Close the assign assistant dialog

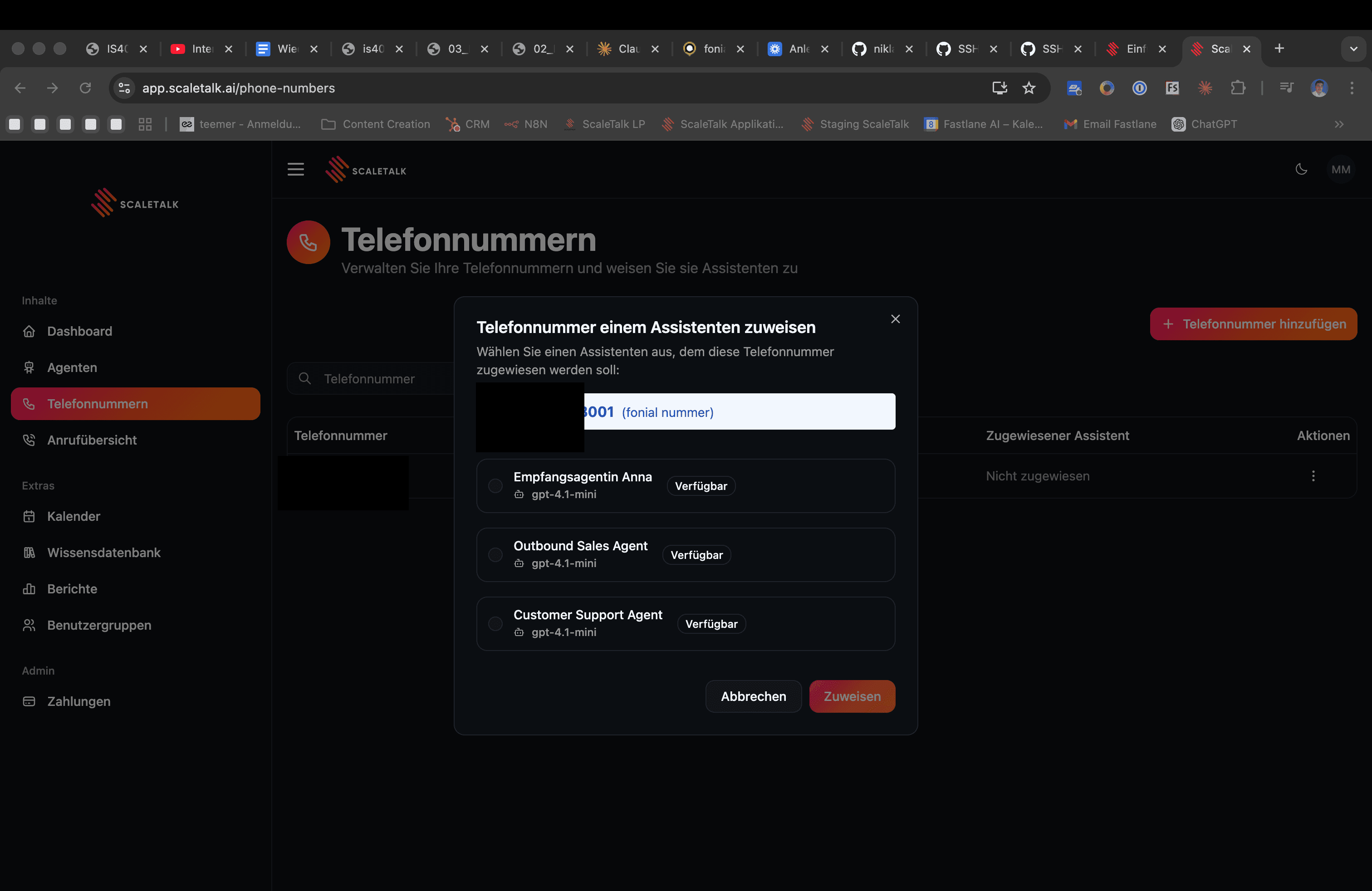(895, 319)
